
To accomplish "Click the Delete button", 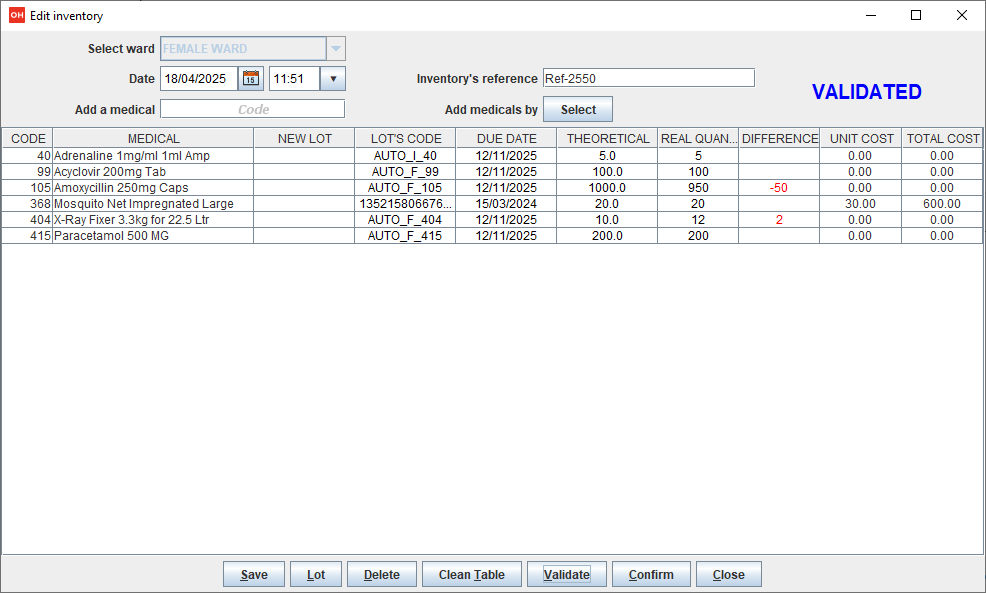I will coord(381,574).
